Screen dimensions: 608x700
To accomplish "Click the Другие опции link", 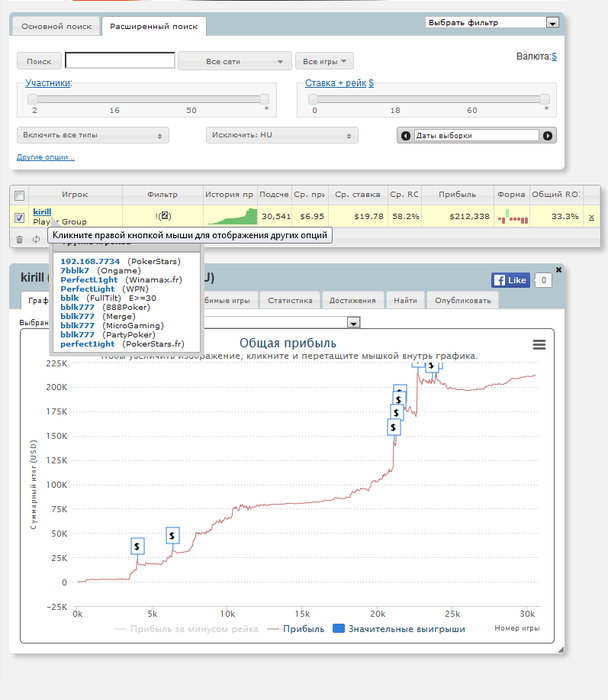I will tap(45, 157).
